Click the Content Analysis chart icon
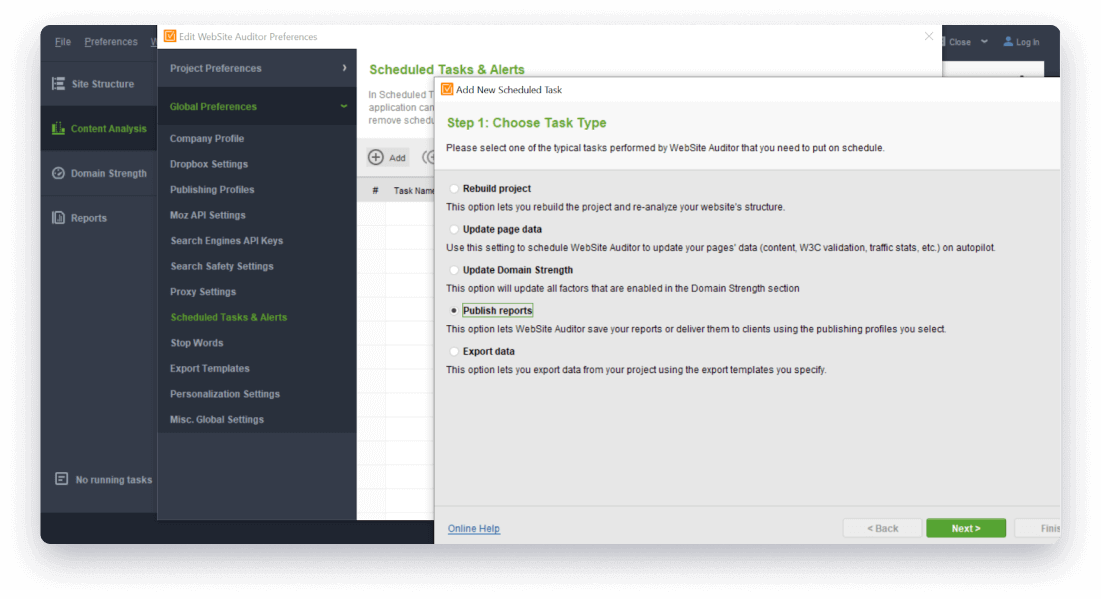 [x=59, y=129]
